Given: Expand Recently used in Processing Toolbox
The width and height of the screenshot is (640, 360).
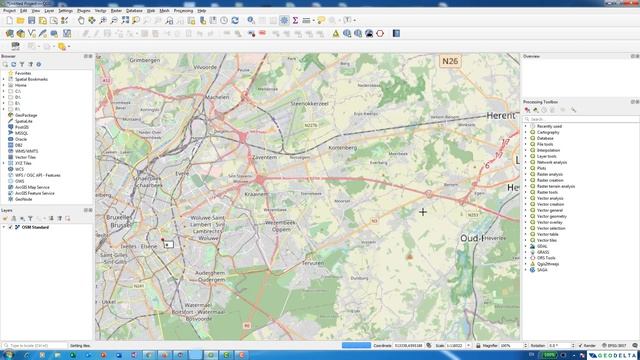Looking at the screenshot, I should pos(526,127).
